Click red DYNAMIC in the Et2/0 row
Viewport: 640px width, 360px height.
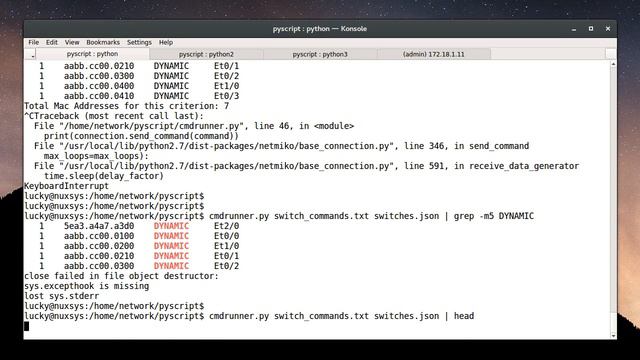tap(171, 226)
